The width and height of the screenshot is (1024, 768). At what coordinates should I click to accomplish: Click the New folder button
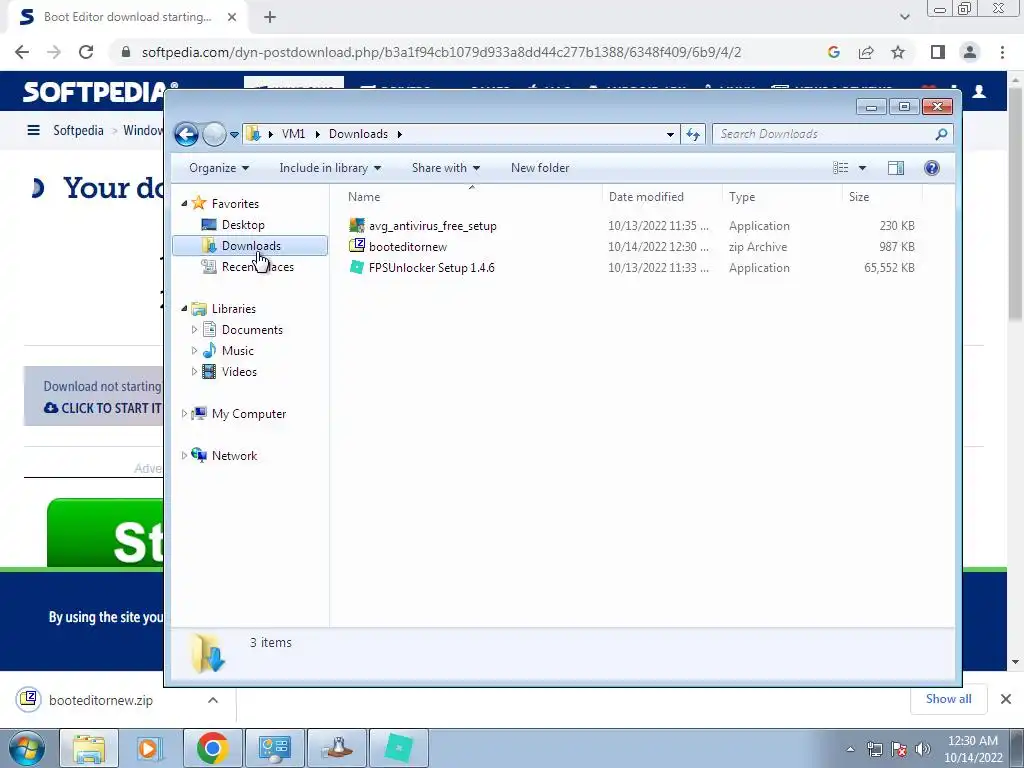pyautogui.click(x=540, y=168)
